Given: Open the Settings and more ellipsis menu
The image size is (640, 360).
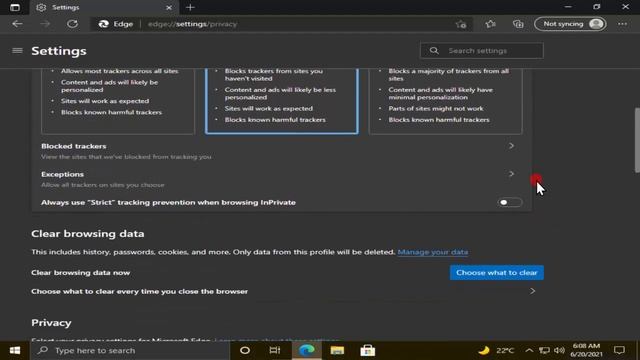Looking at the screenshot, I should coord(622,24).
